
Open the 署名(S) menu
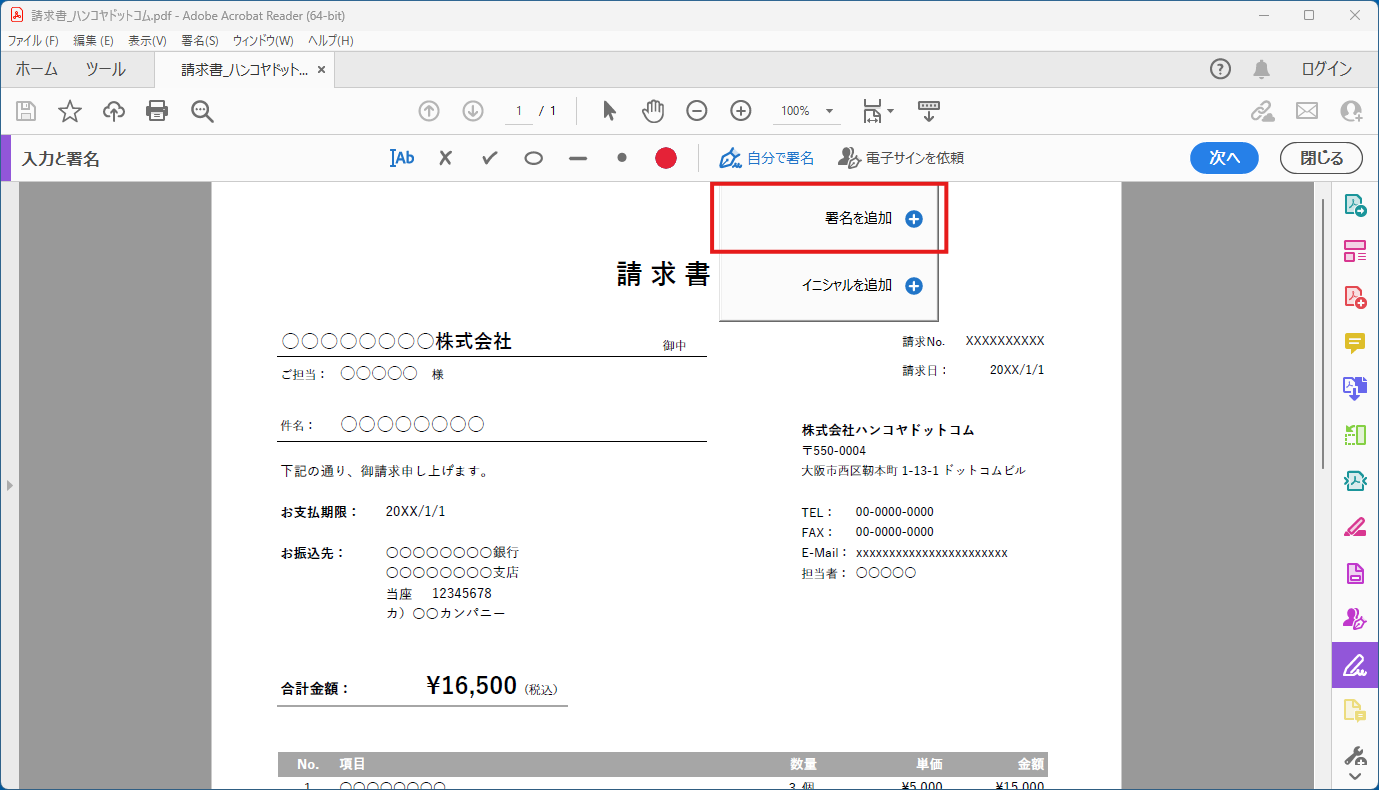tap(198, 40)
